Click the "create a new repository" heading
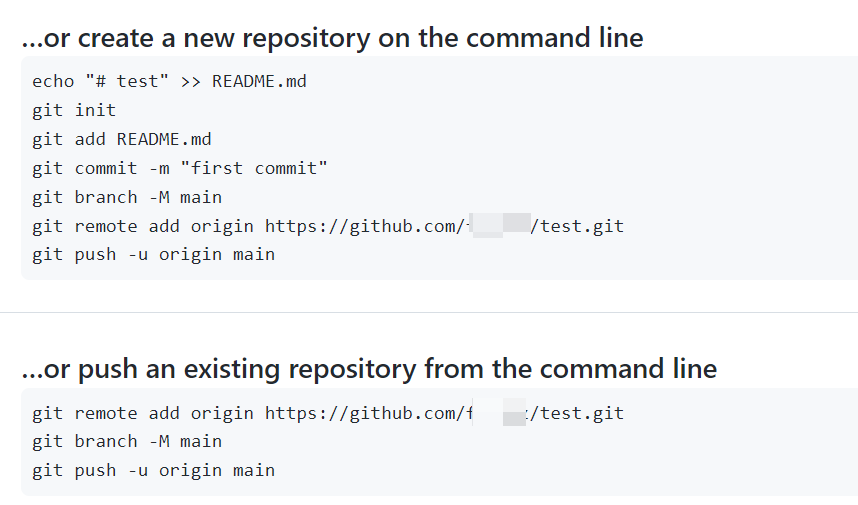 tap(332, 38)
